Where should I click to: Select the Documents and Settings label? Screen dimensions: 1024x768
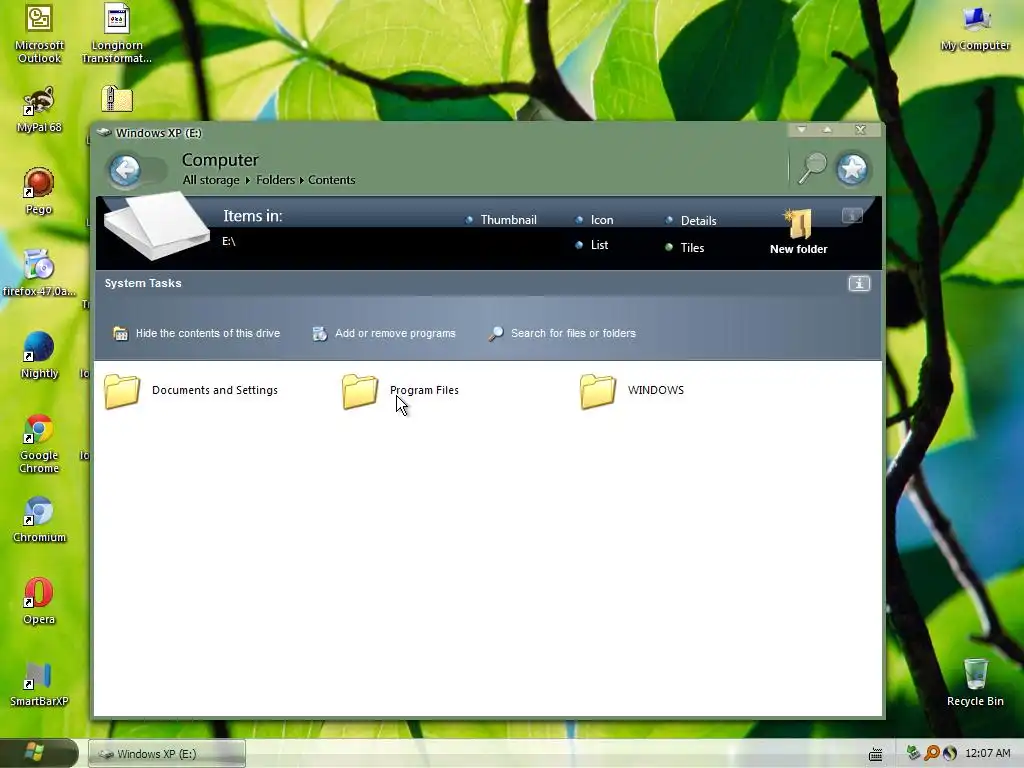pos(215,391)
